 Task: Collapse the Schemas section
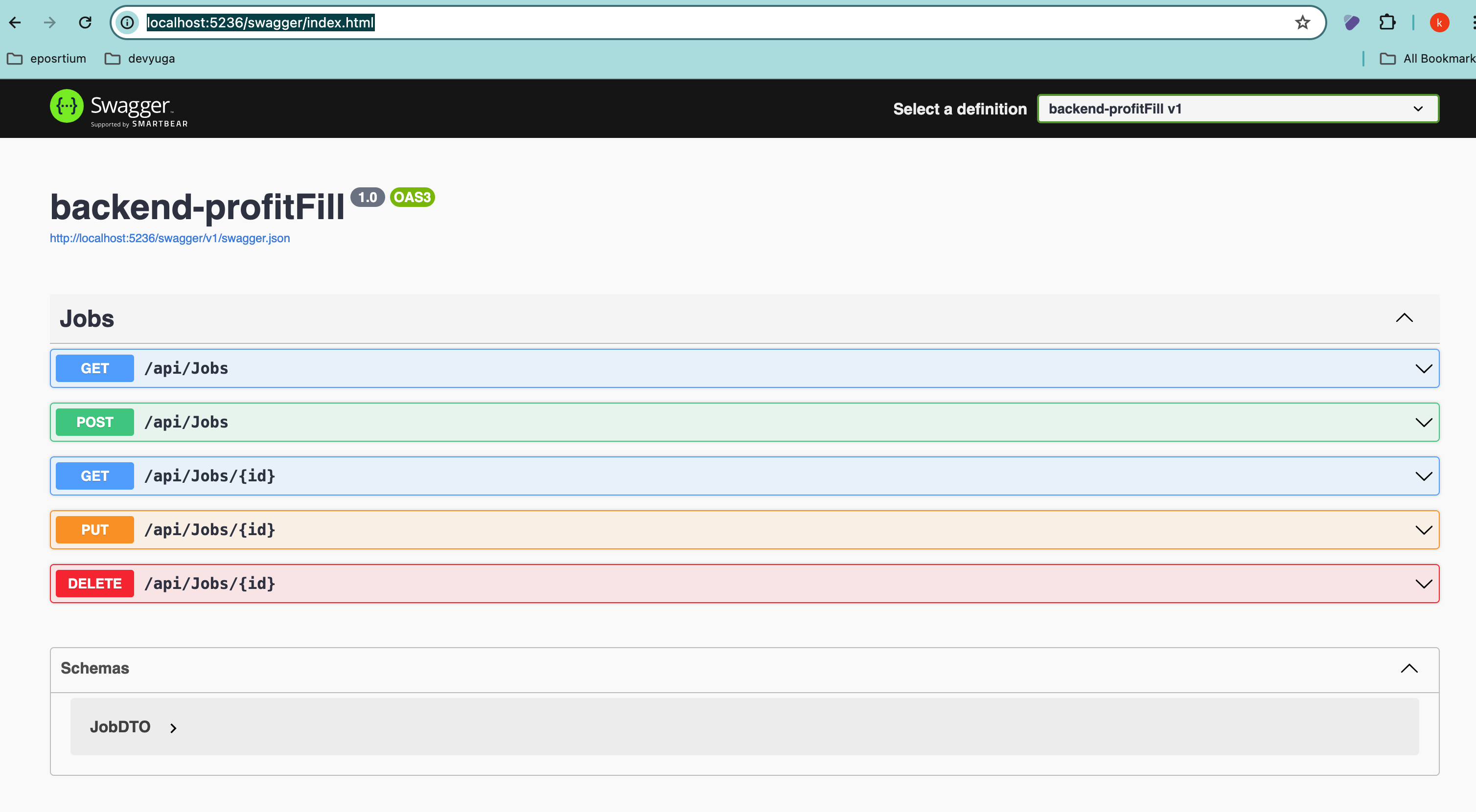[x=1408, y=668]
